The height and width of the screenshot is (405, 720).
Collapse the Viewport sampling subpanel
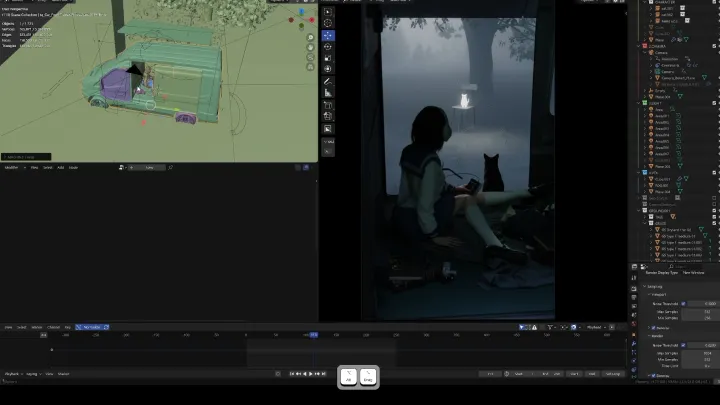[649, 294]
